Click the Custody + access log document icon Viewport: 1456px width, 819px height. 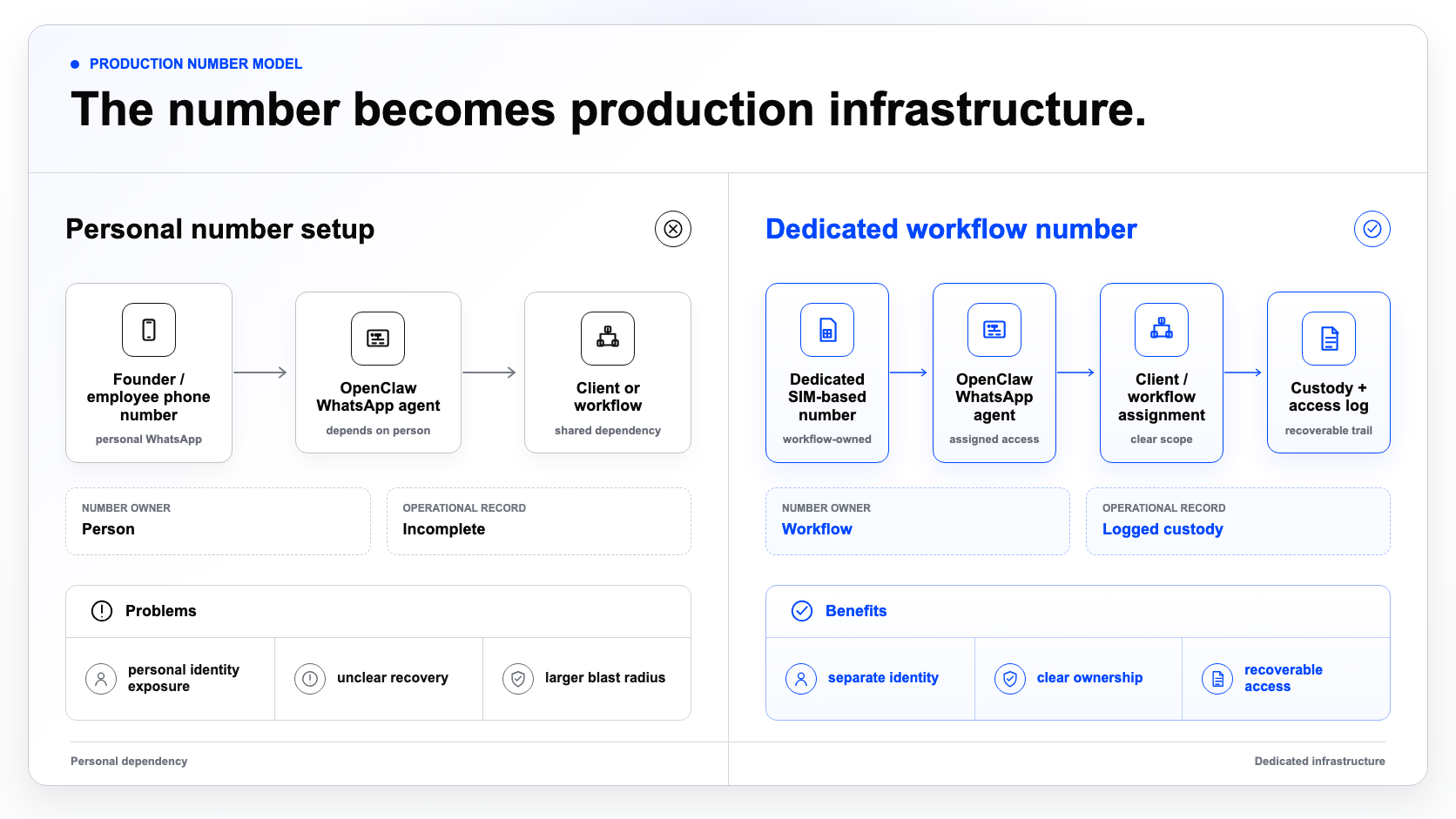[x=1329, y=339]
